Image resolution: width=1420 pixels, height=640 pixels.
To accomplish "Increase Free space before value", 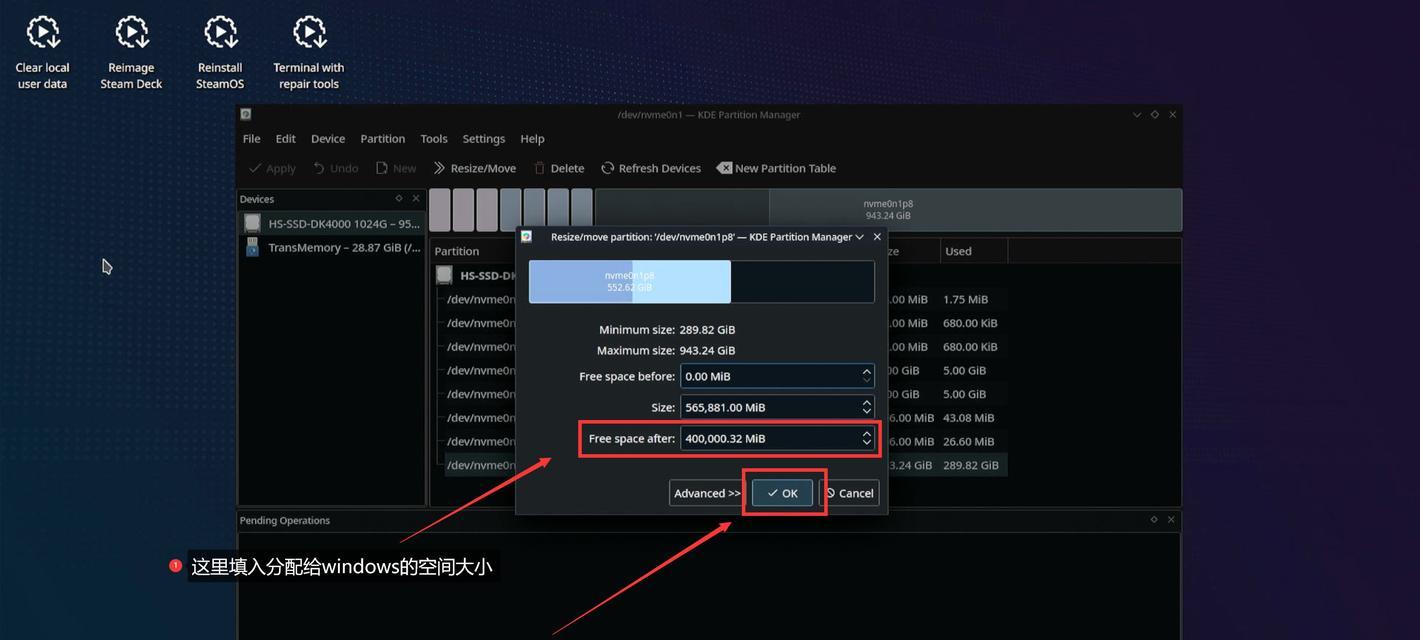I will tap(867, 371).
